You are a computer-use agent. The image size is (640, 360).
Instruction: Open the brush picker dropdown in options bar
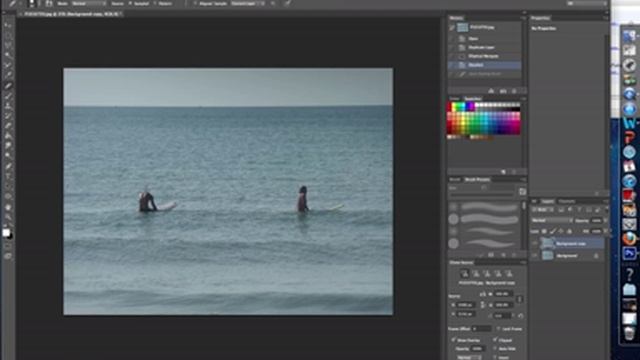coord(32,4)
